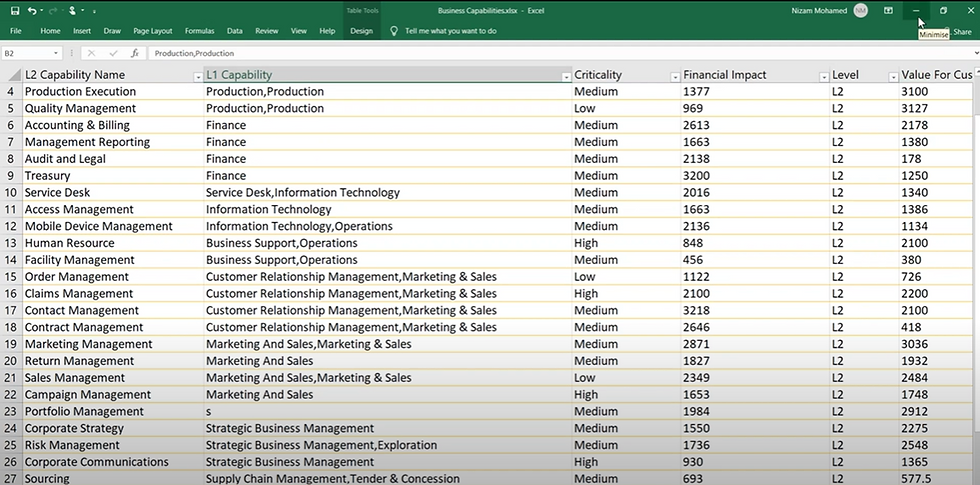Click the Insert Function fx icon
980x485 pixels.
(x=134, y=54)
